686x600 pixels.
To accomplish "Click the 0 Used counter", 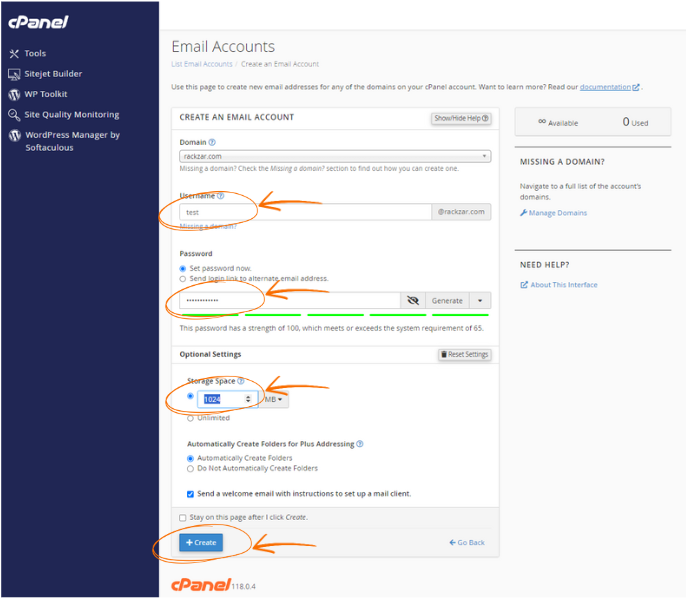I will coord(635,122).
